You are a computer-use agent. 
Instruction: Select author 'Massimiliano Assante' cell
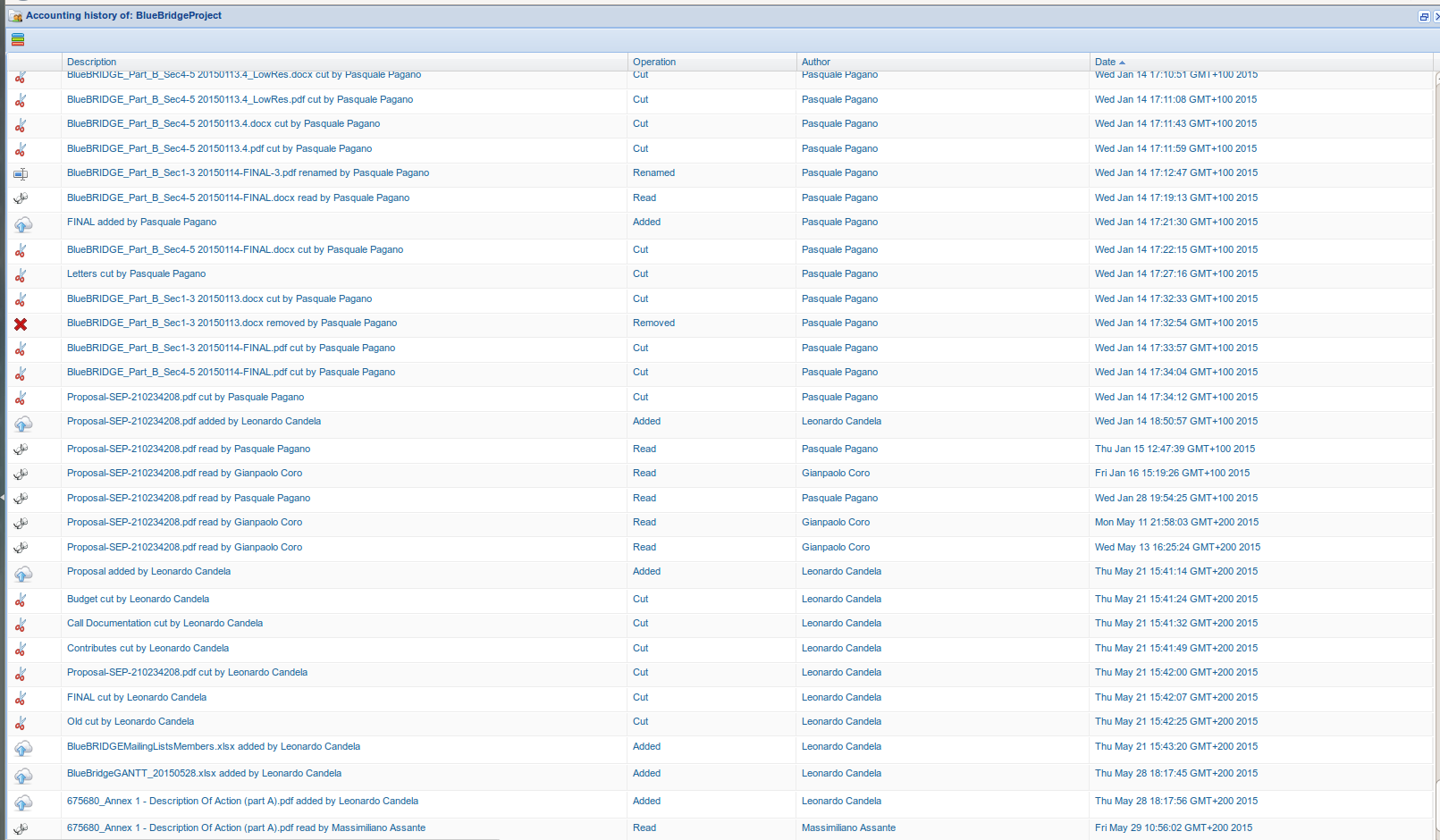point(848,828)
